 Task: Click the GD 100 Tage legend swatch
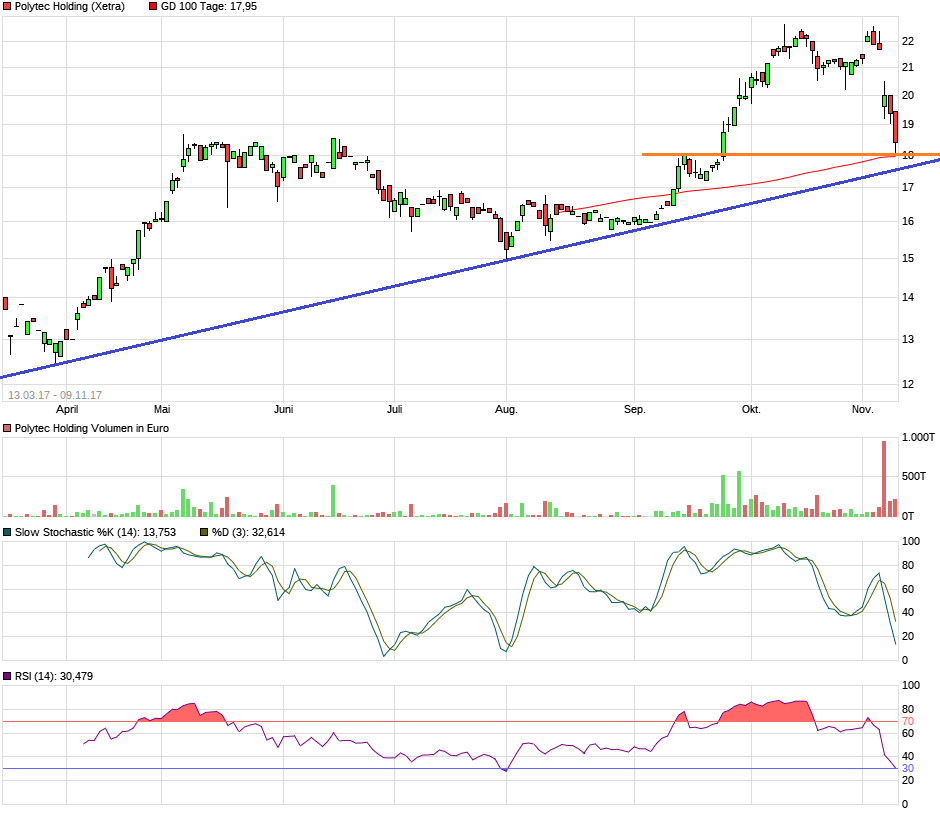[x=152, y=7]
